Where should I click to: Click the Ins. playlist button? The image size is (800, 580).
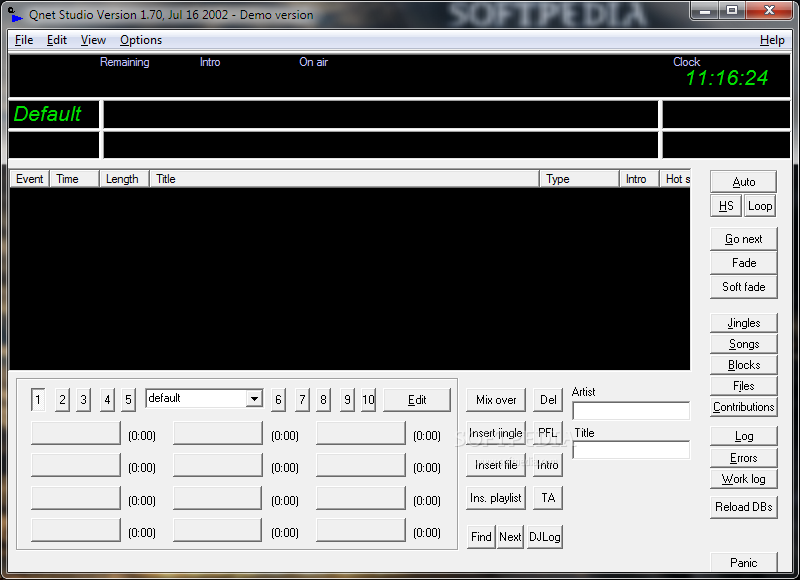click(496, 498)
